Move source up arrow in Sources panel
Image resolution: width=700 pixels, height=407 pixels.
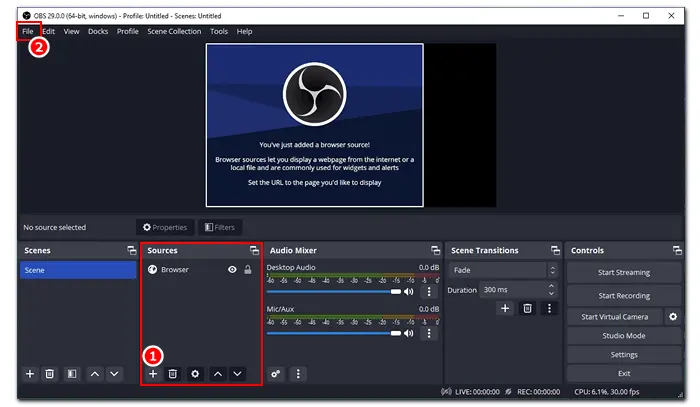[217, 374]
